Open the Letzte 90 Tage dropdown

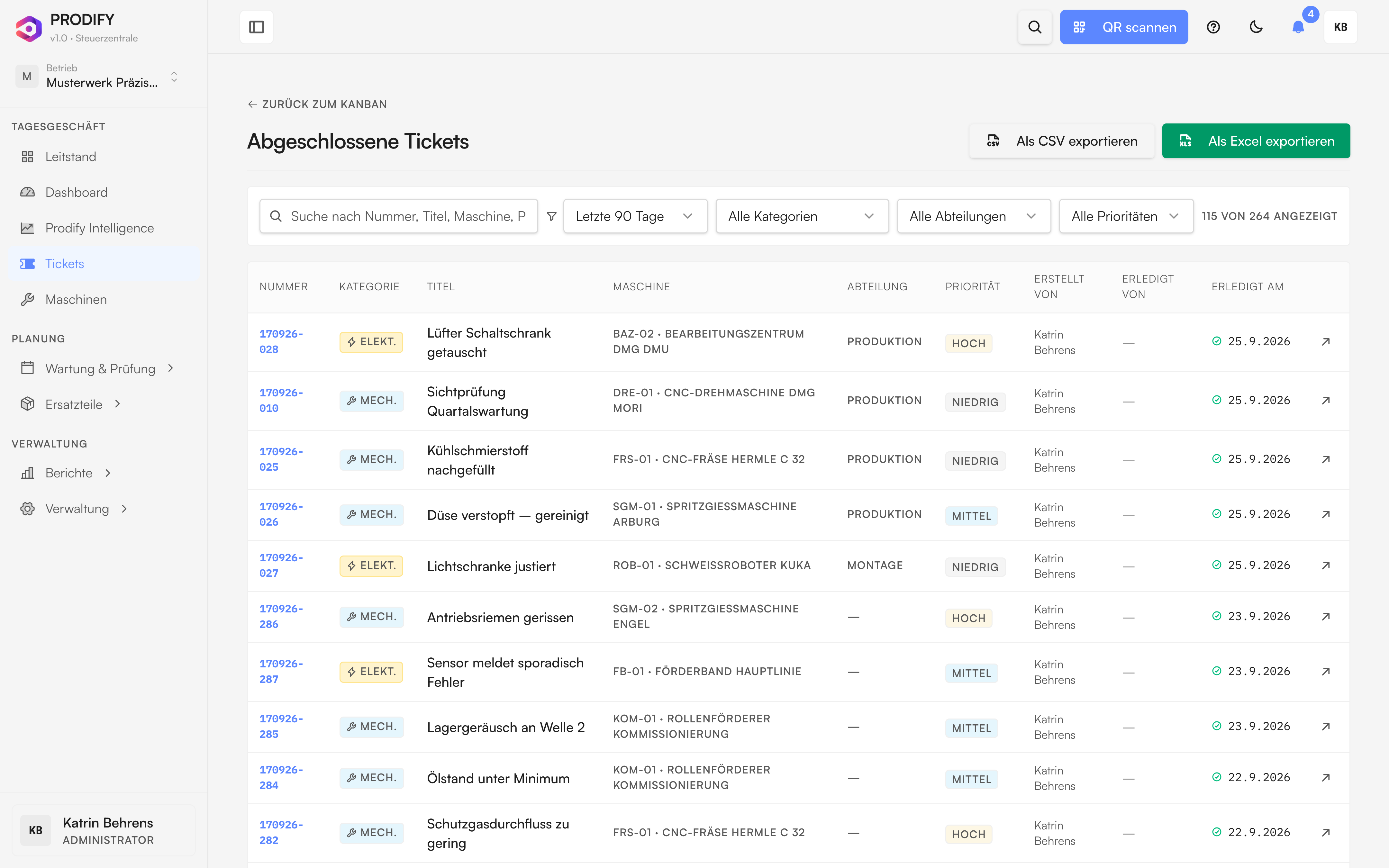(x=635, y=216)
